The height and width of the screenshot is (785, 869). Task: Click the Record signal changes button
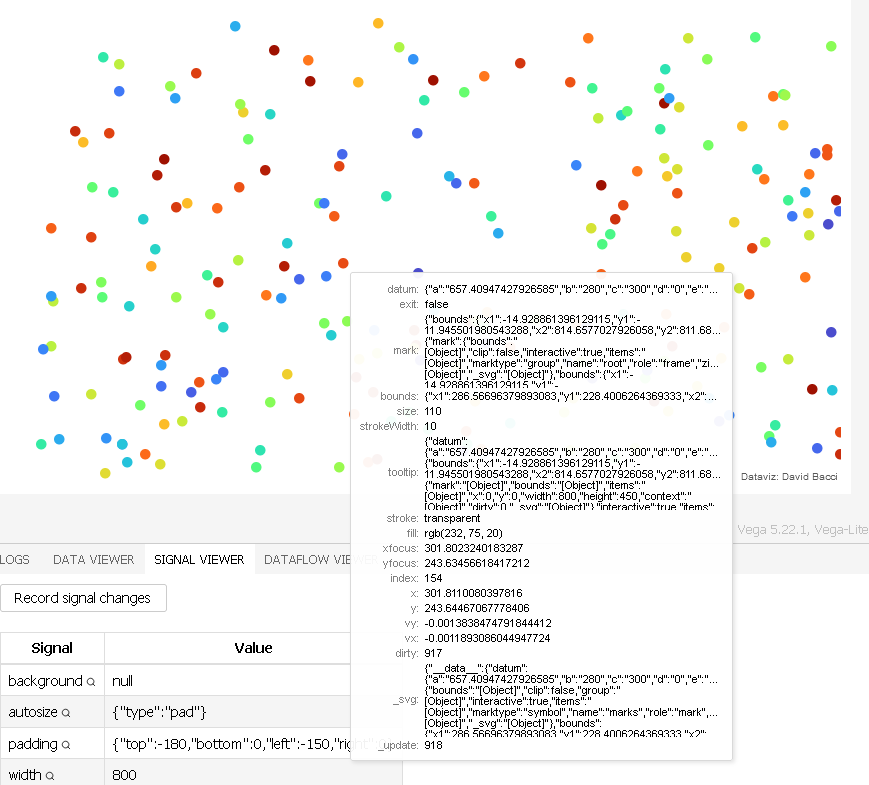coord(84,598)
